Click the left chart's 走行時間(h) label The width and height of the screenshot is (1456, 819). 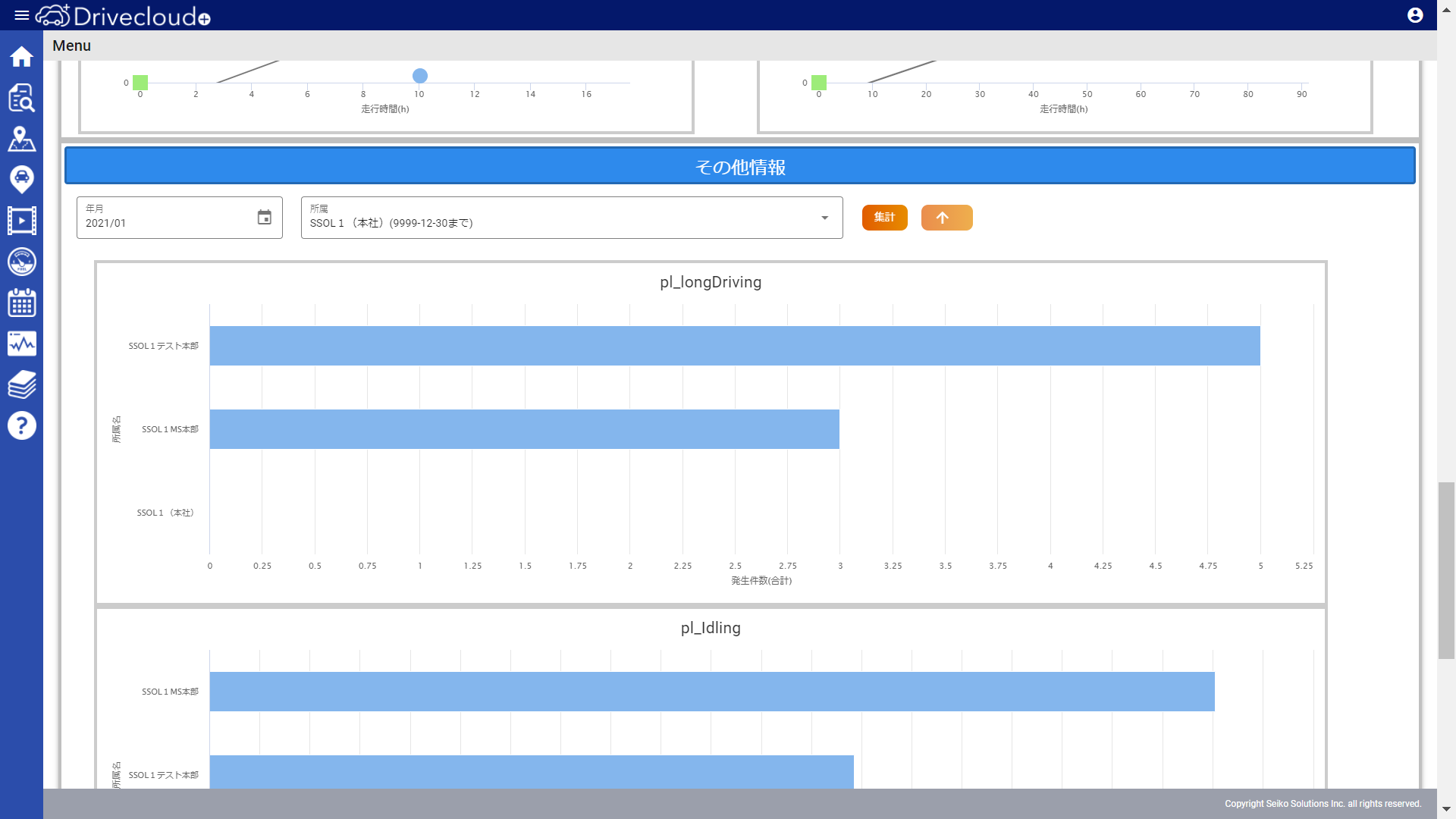tap(385, 109)
